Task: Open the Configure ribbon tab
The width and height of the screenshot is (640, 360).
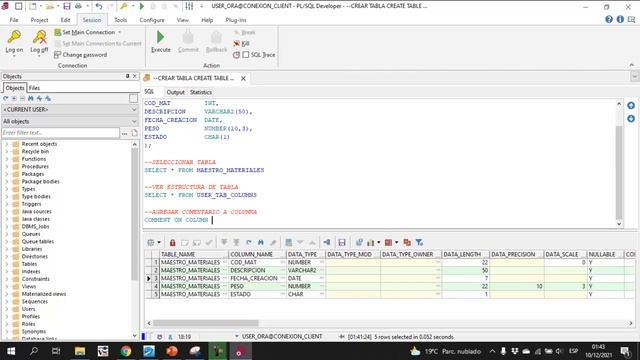Action: [152, 20]
